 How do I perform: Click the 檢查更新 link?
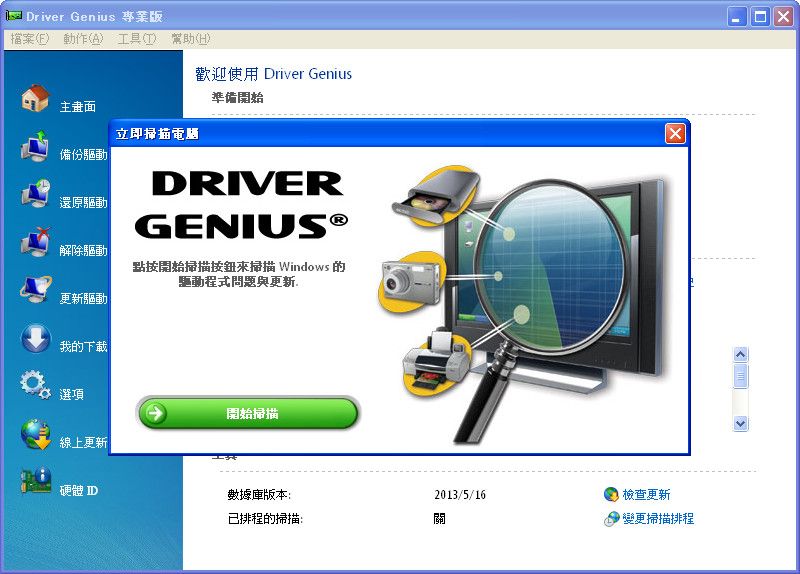coord(646,494)
